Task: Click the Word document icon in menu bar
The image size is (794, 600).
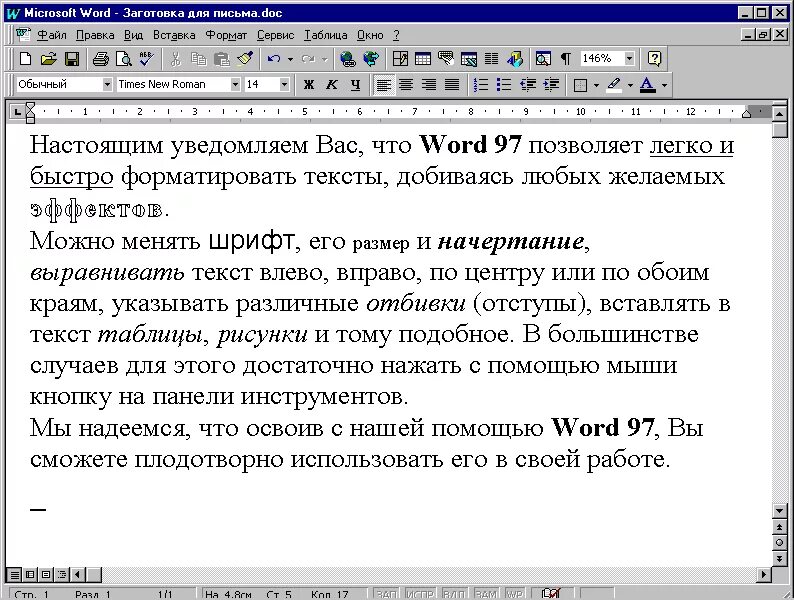Action: [x=23, y=34]
